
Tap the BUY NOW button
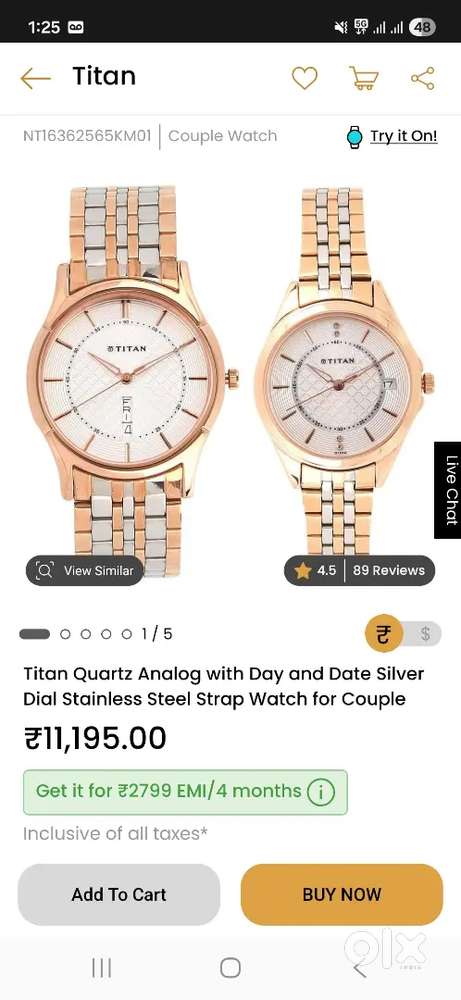click(x=342, y=894)
